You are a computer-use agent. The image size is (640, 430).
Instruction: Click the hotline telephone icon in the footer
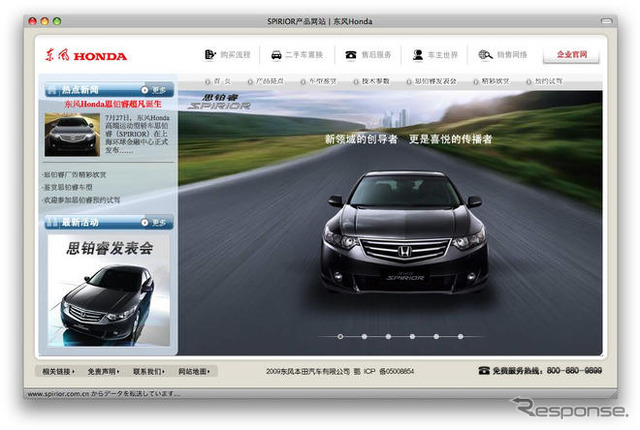tap(484, 370)
